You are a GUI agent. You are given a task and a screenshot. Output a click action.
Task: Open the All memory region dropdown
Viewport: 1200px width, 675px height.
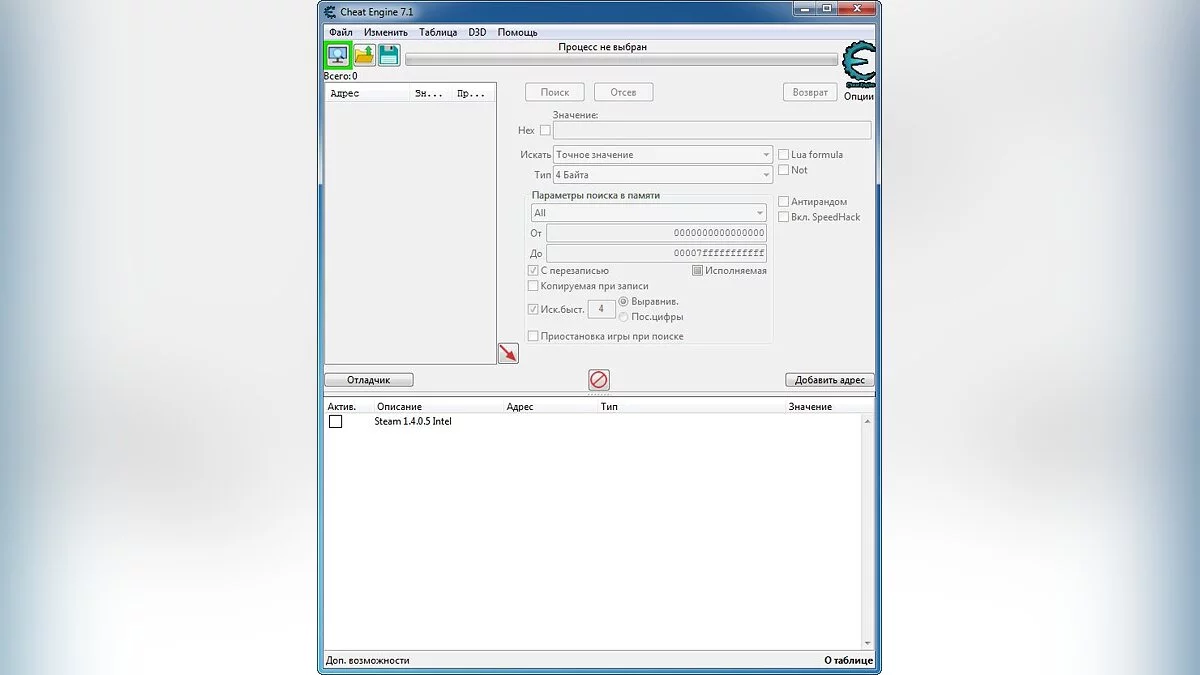pyautogui.click(x=648, y=213)
